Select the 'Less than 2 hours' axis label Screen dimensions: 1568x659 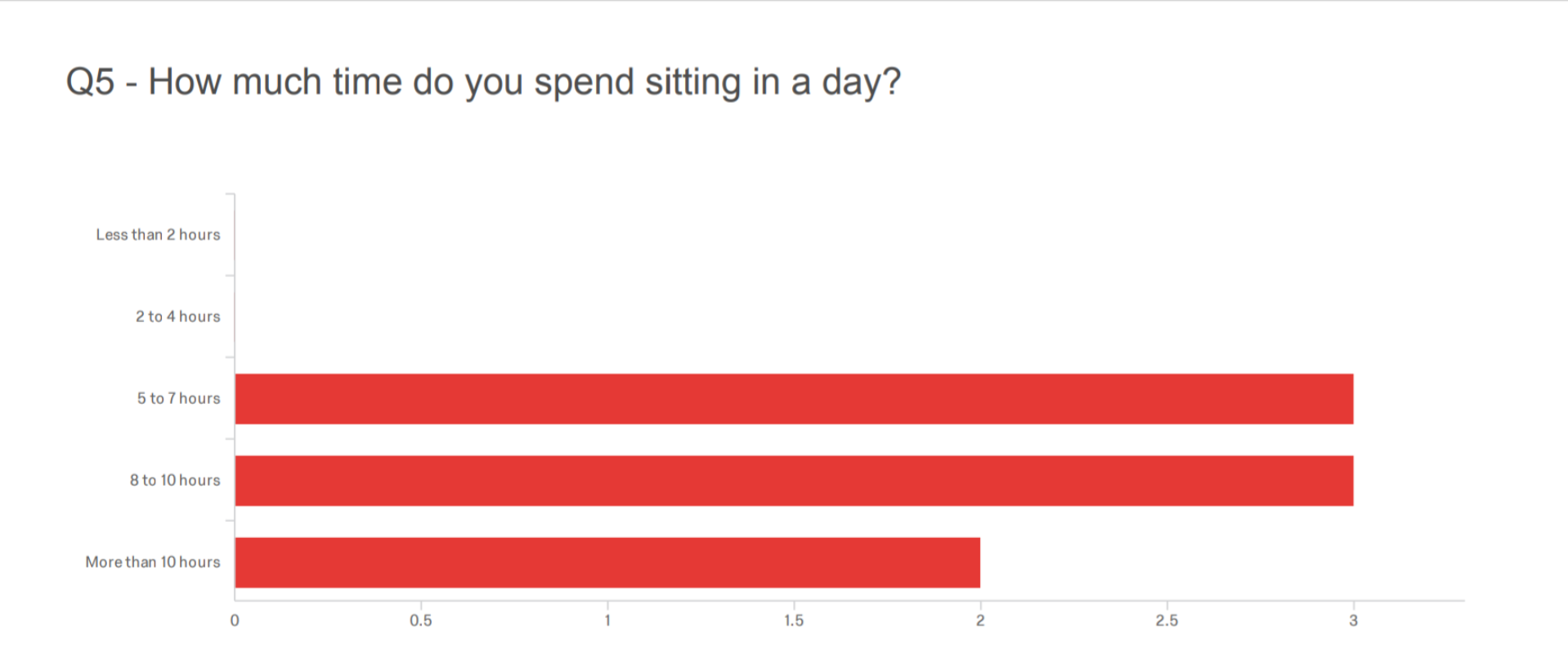tap(158, 235)
